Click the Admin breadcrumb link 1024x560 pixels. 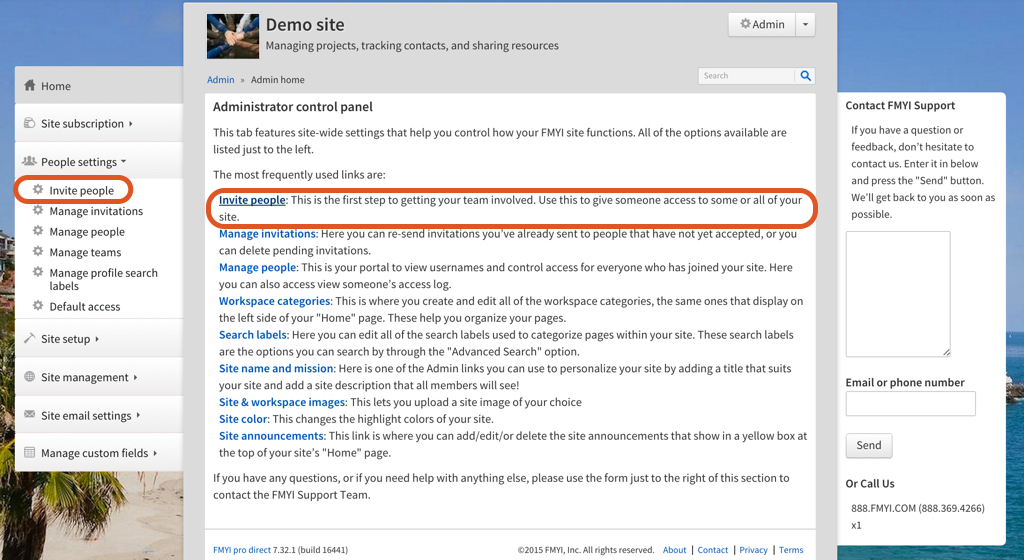tap(221, 80)
